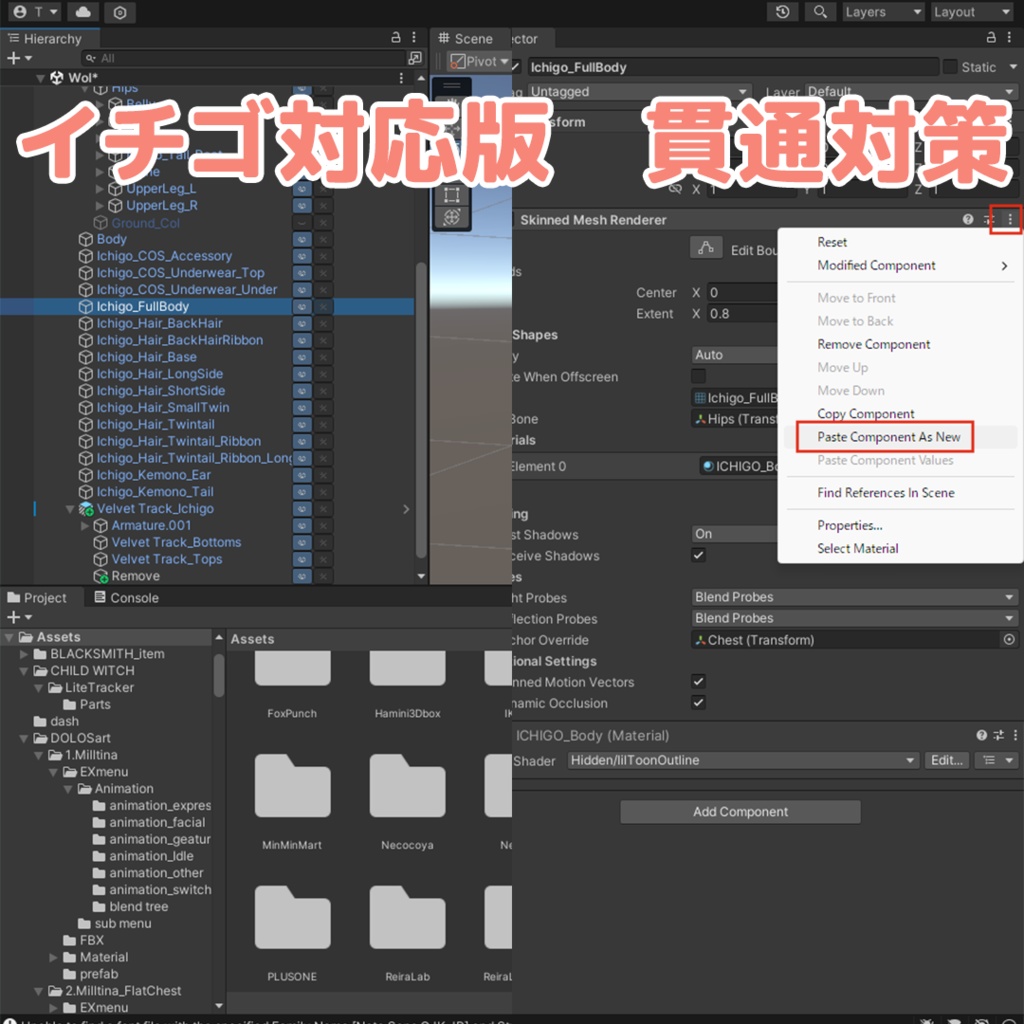This screenshot has height=1024, width=1024.
Task: Expand UpperLeg_R in hierarchy
Action: tap(100, 206)
